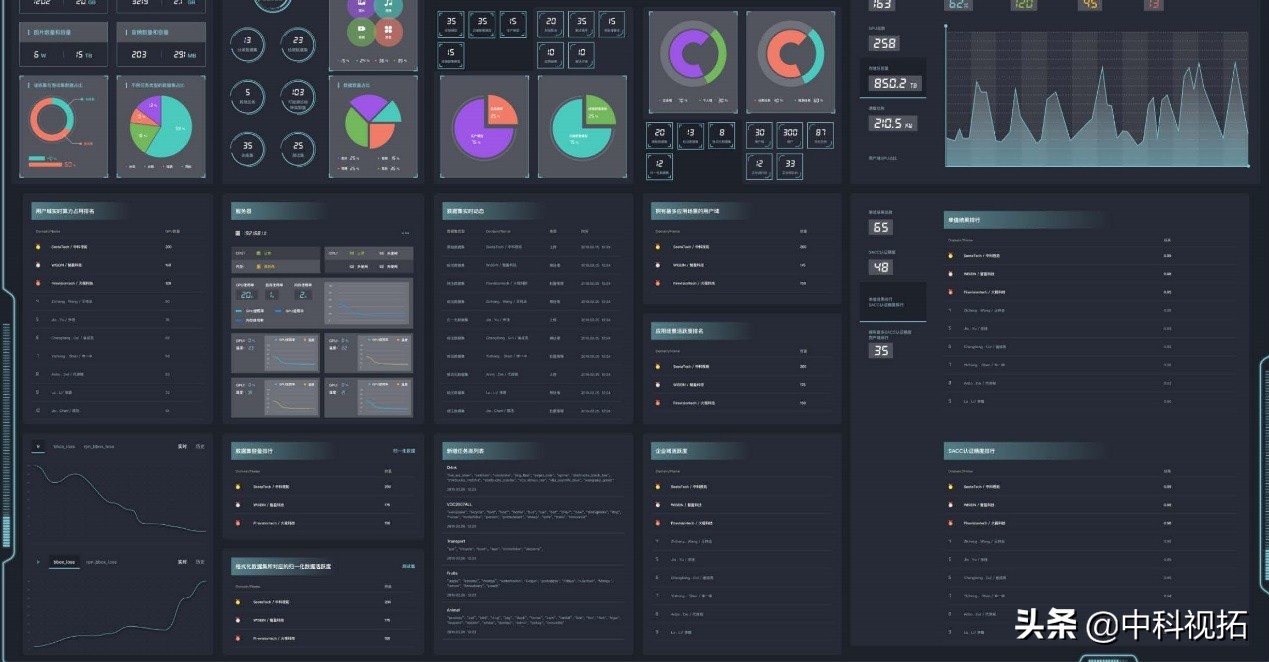Click the large area chart at top right
1269x662 pixels.
1097,96
